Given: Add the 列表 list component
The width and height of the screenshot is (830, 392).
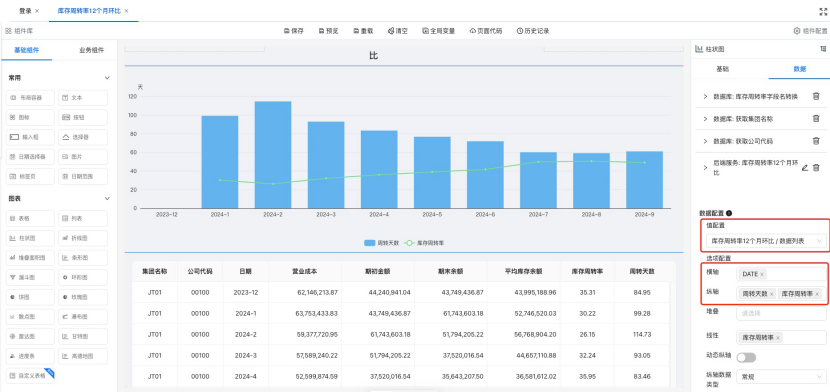Looking at the screenshot, I should [83, 218].
